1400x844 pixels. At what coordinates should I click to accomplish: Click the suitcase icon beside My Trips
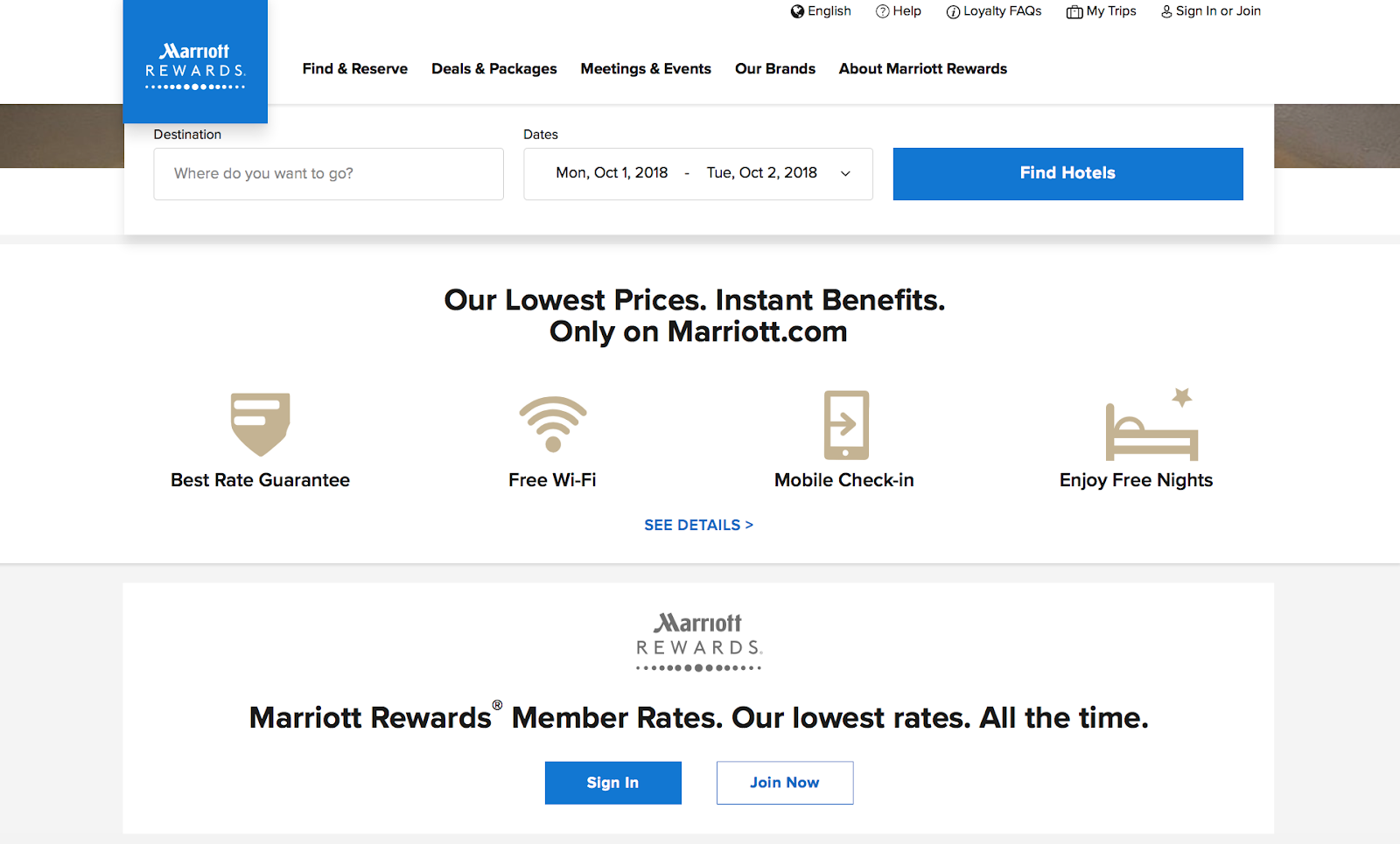coord(1074,12)
